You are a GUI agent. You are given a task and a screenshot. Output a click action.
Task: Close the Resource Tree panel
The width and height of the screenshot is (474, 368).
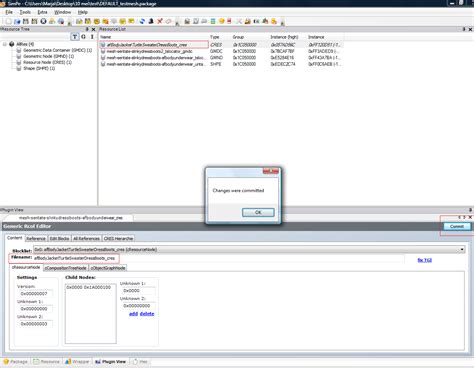coord(93,29)
